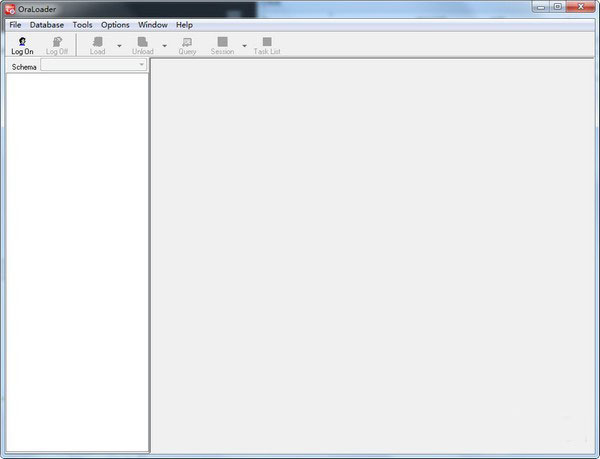
Task: Open the File menu
Action: click(15, 25)
